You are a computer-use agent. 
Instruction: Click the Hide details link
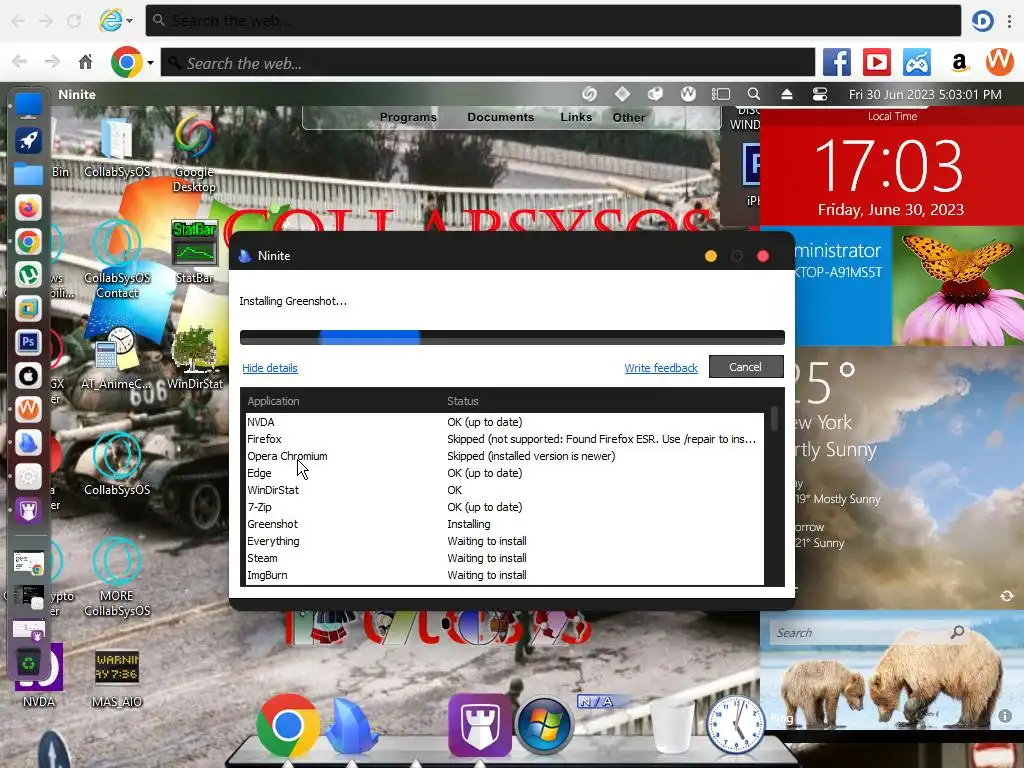click(270, 368)
